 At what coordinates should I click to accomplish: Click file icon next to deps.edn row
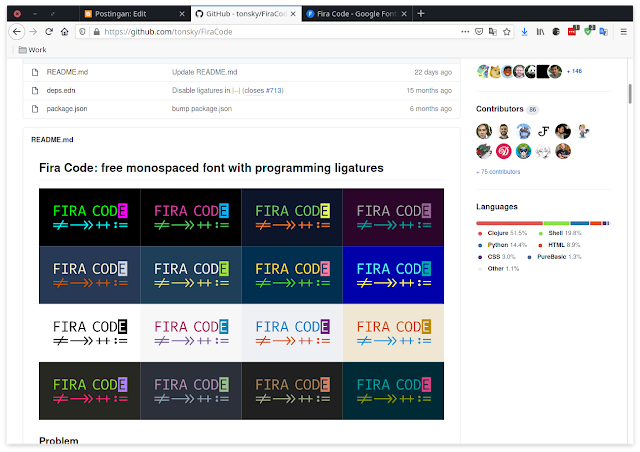(35, 91)
